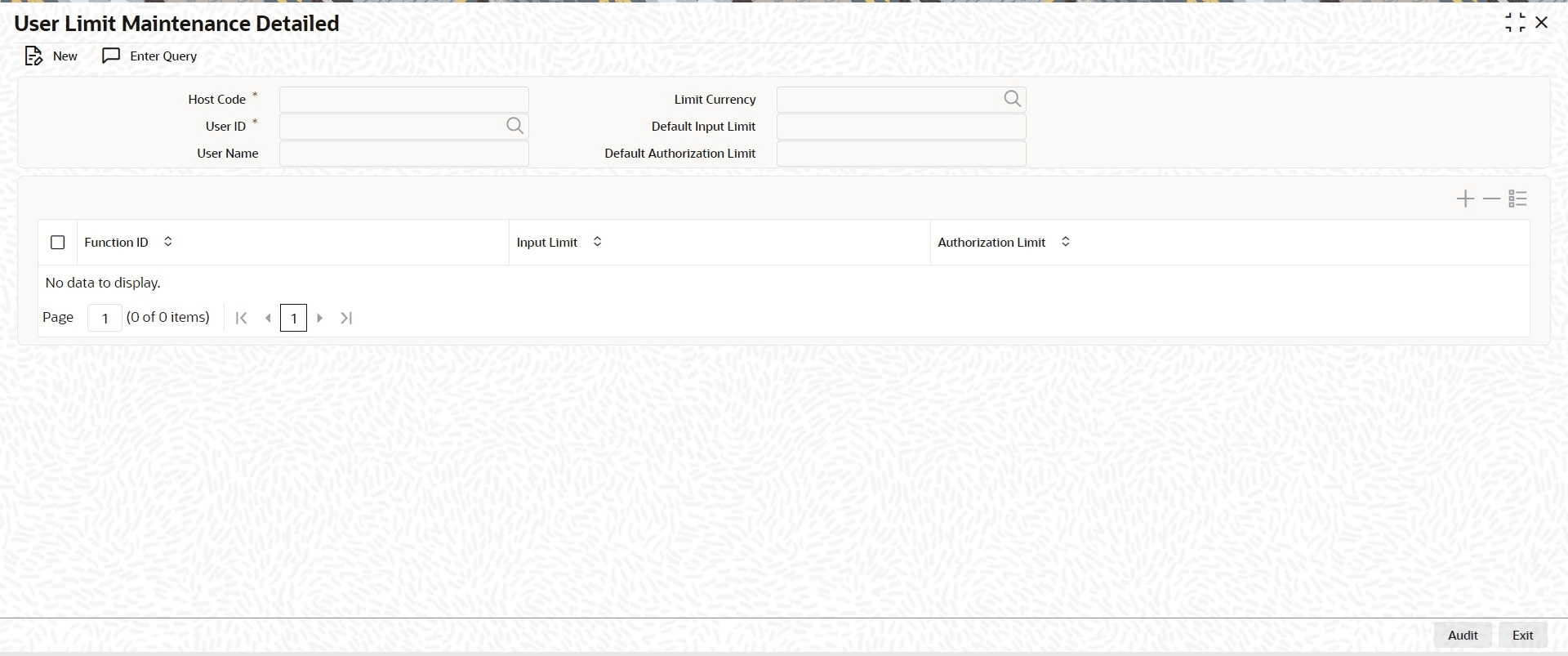Screen dimensions: 1568x656
Task: Click the User Limit Maintenance Detailed title
Action: point(177,24)
